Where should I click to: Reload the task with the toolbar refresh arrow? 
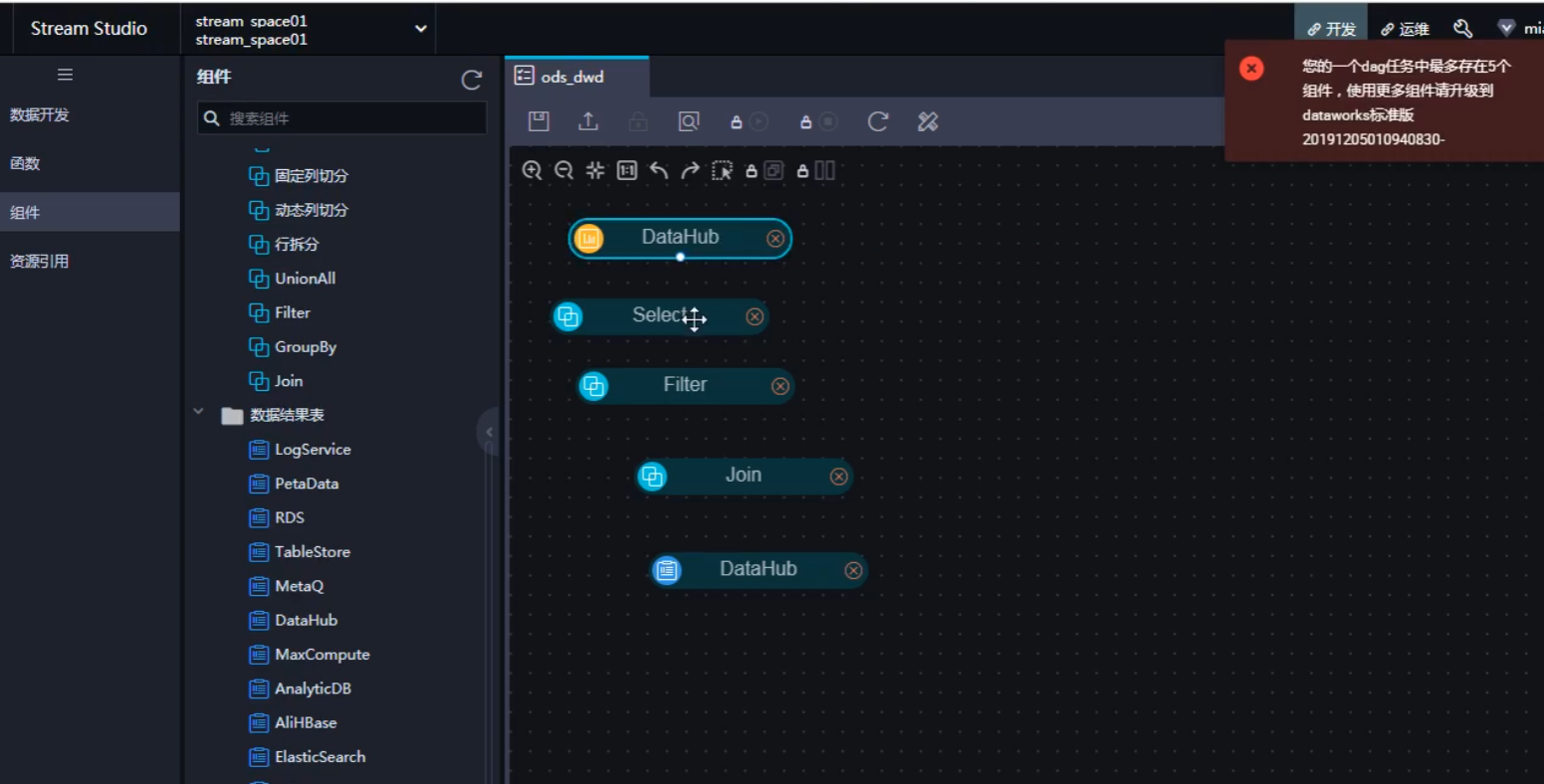877,121
